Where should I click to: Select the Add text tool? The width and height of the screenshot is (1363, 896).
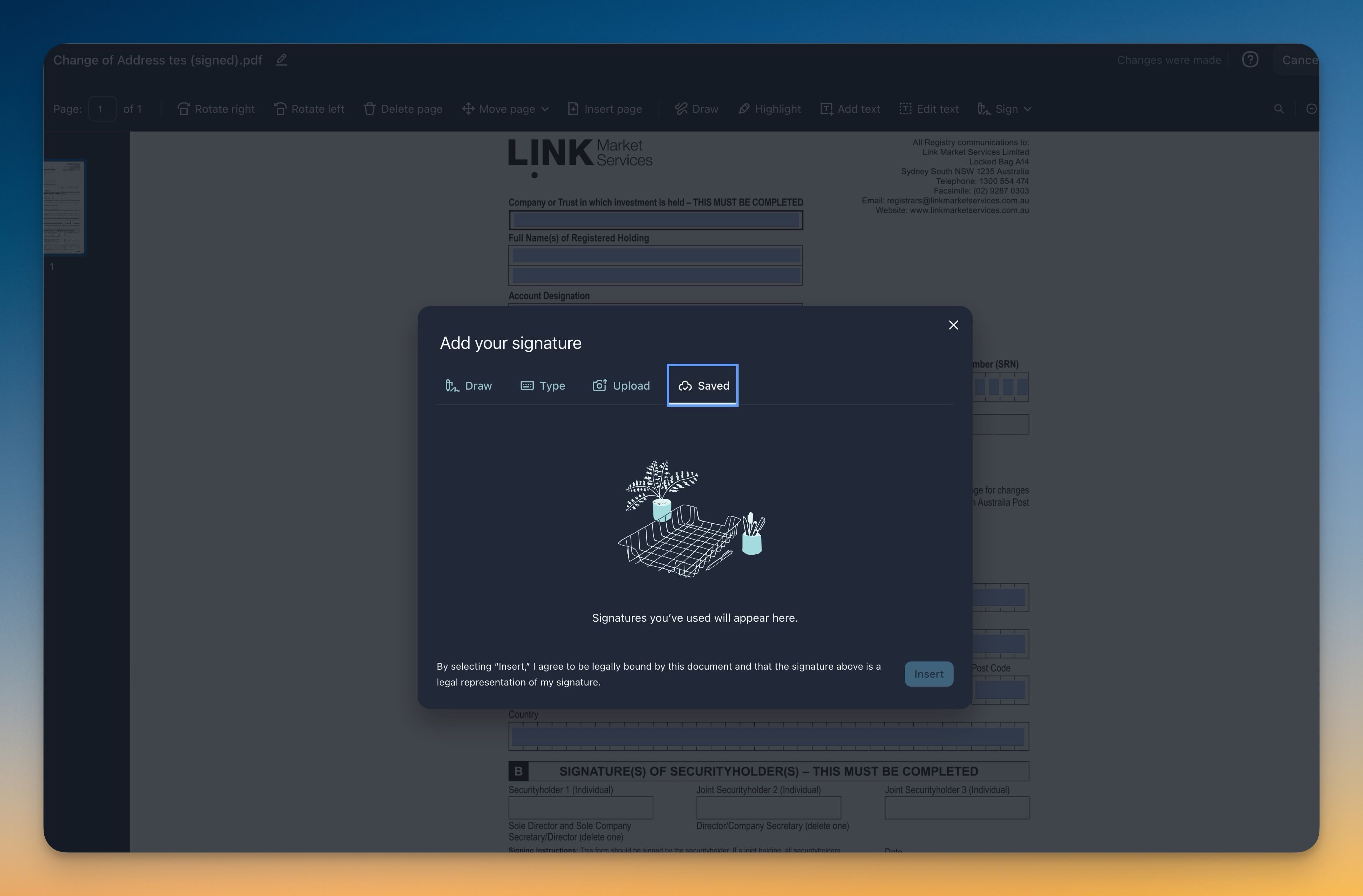pos(850,109)
